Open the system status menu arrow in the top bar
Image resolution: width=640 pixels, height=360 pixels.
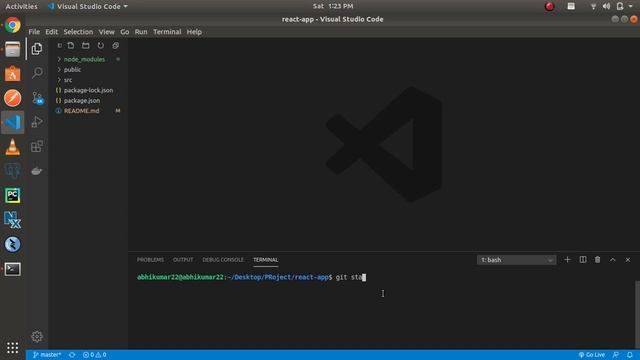coord(631,6)
